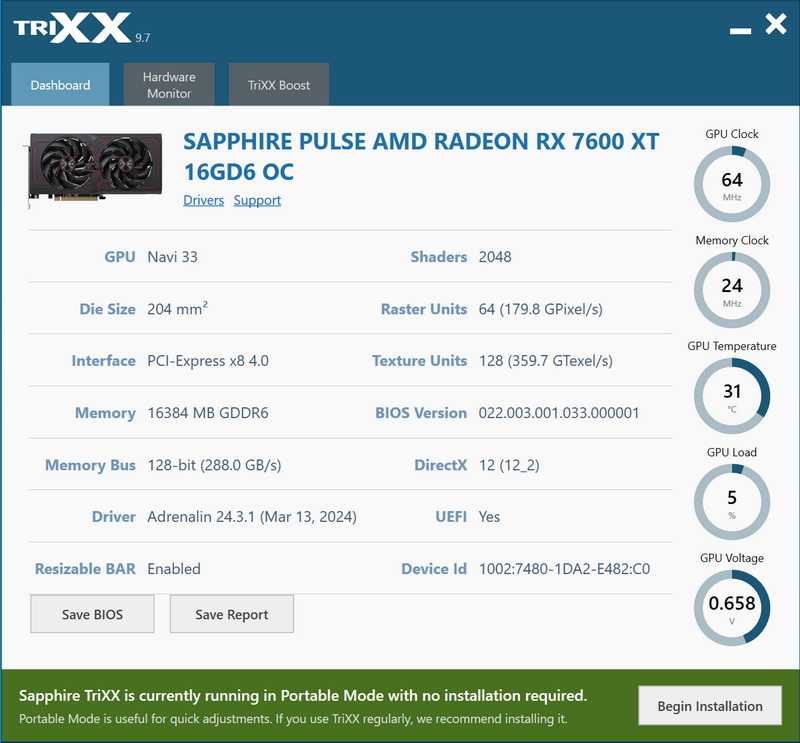Click the SAPPHIRE PULSE card name heading
This screenshot has width=800, height=743.
point(421,156)
